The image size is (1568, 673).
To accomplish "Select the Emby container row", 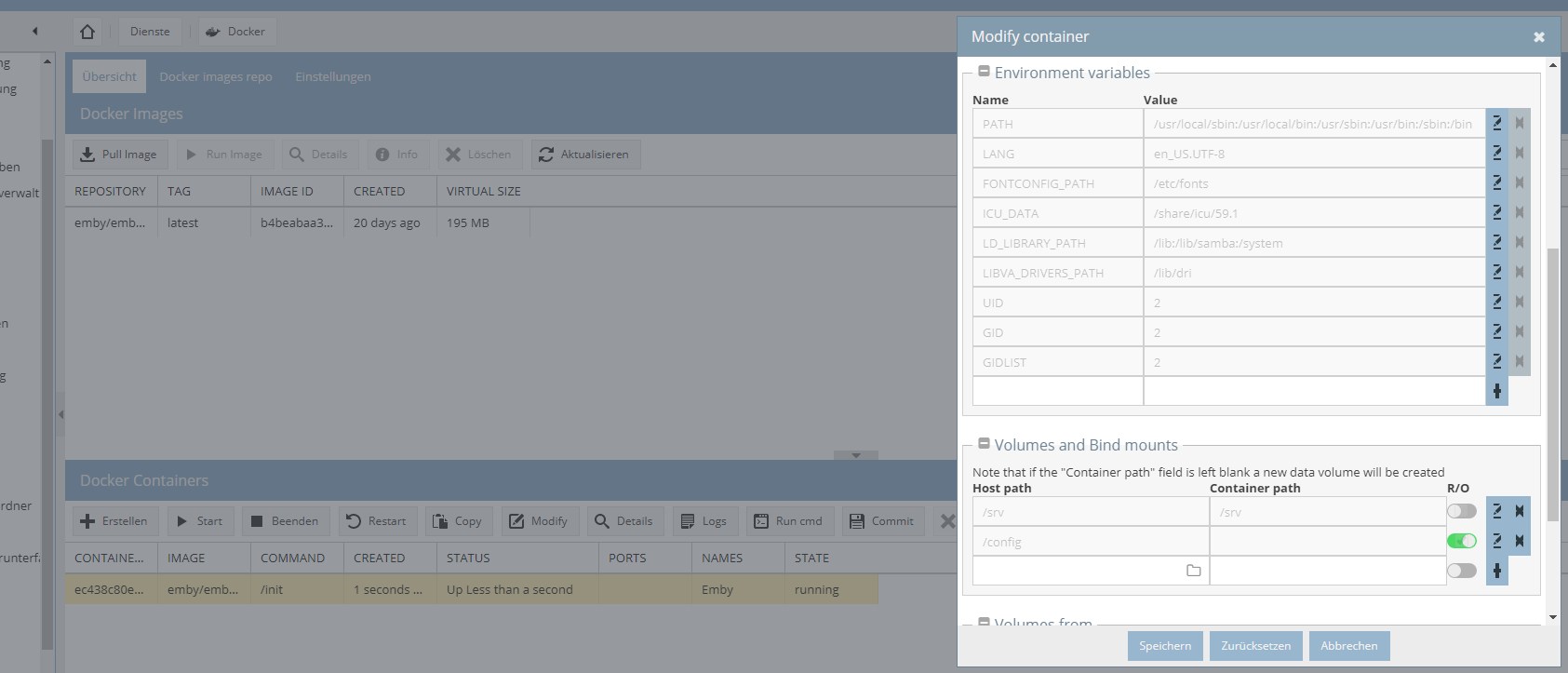I will (472, 589).
